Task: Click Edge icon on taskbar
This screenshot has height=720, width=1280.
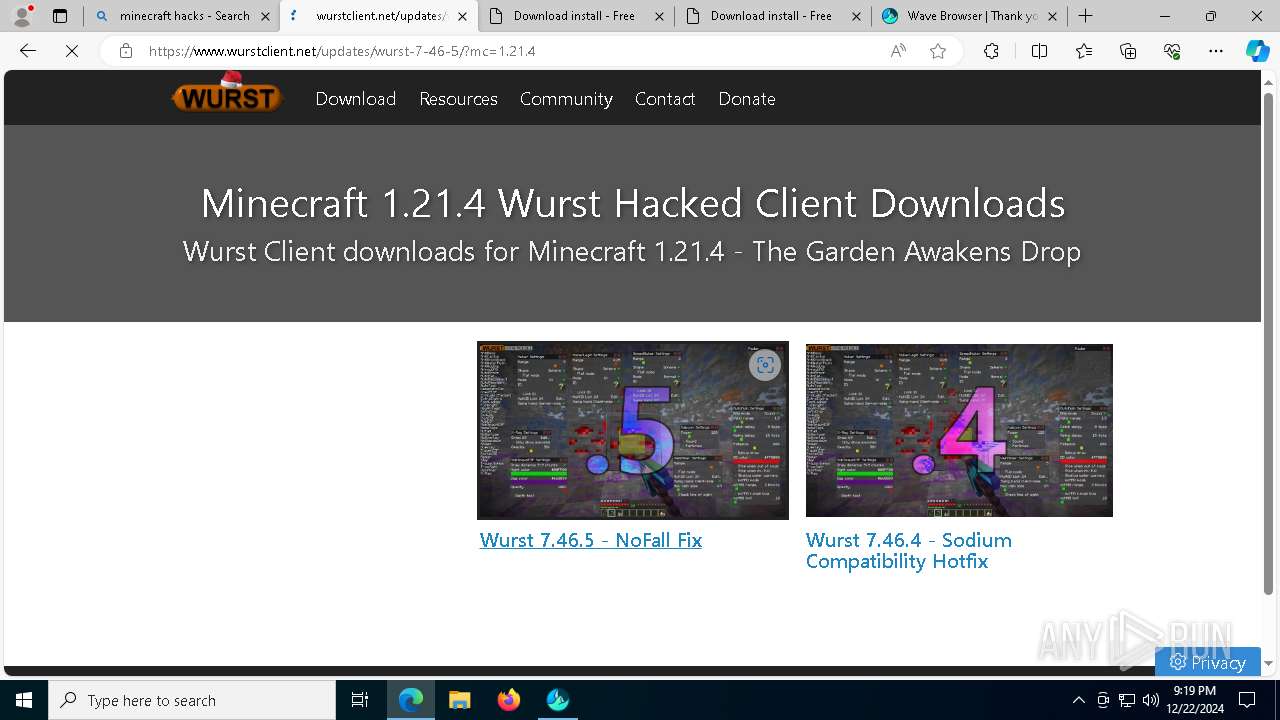Action: click(411, 700)
